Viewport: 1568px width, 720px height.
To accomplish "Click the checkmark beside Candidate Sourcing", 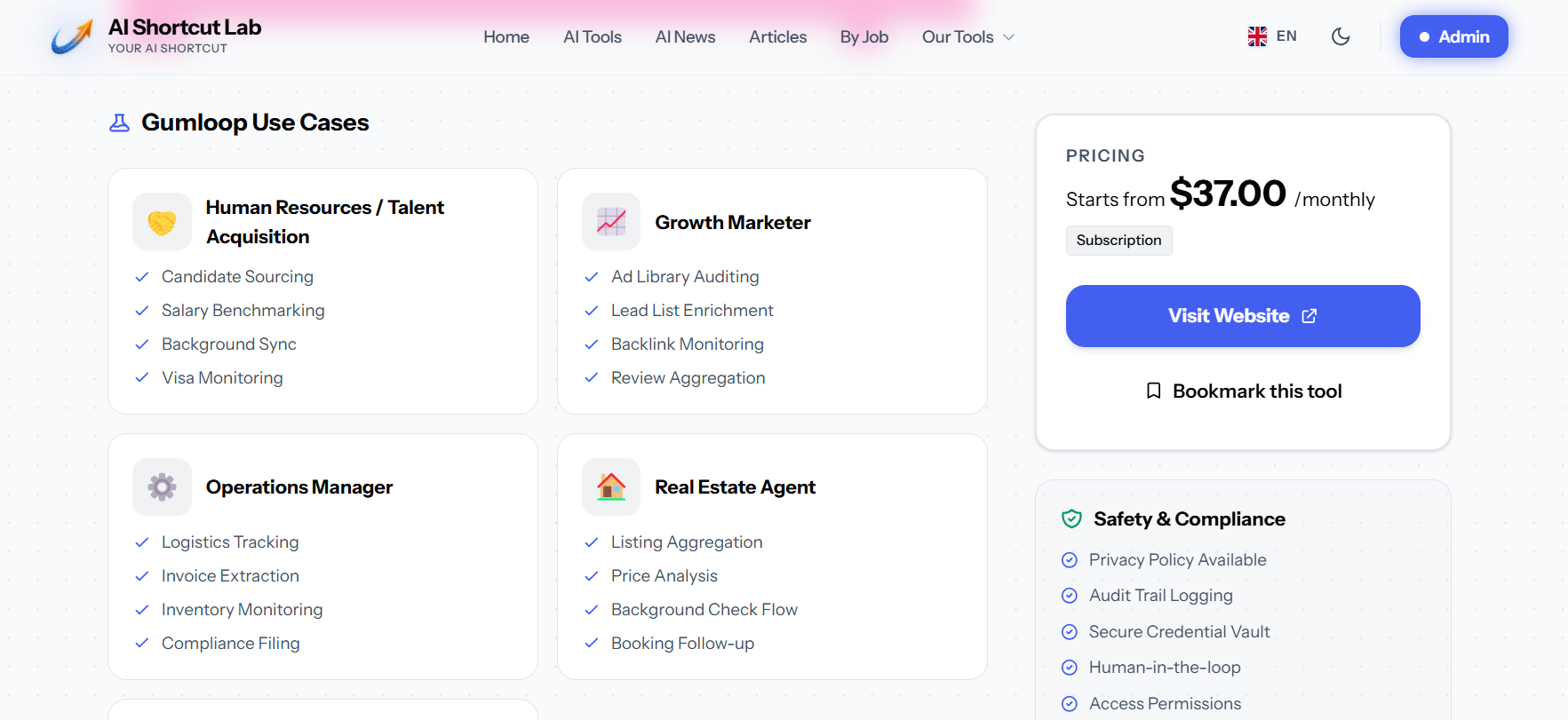I will pyautogui.click(x=142, y=277).
